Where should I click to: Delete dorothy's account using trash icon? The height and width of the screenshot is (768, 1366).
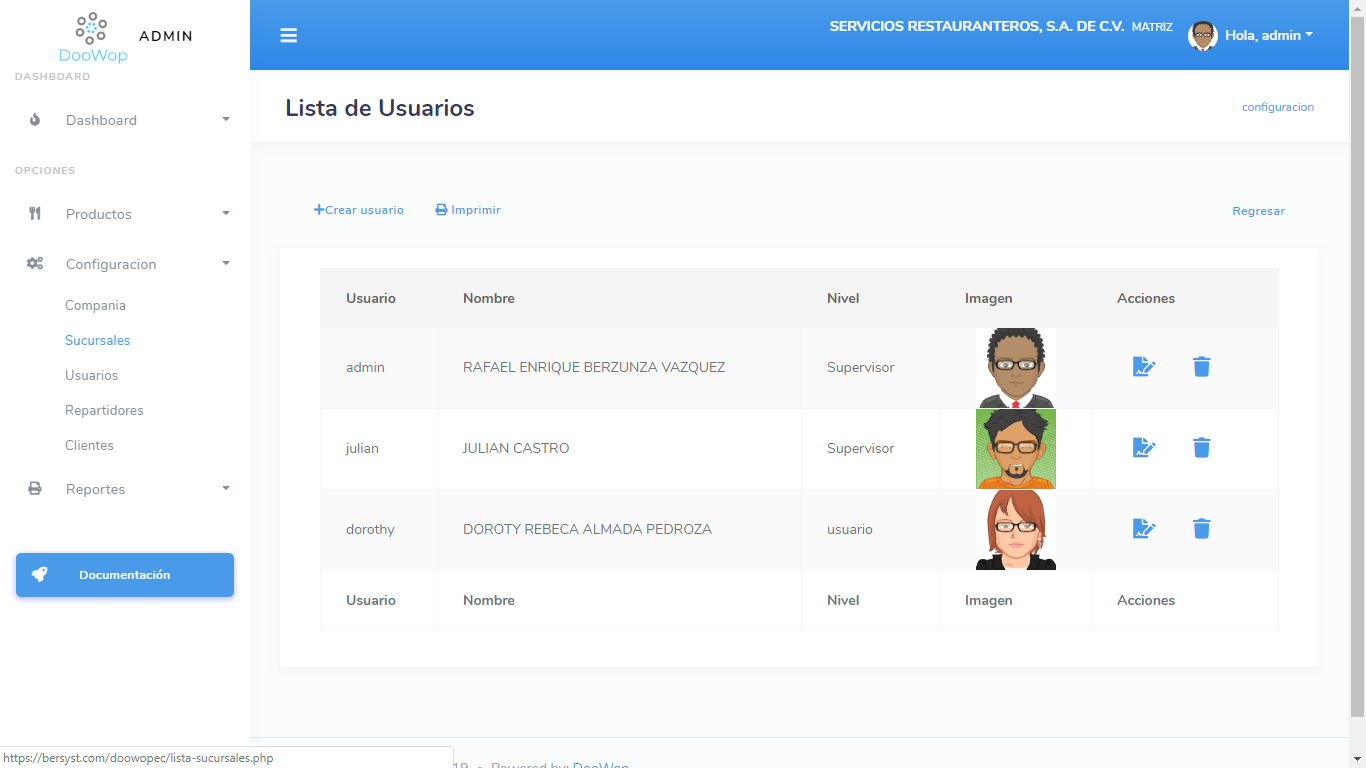coord(1201,529)
